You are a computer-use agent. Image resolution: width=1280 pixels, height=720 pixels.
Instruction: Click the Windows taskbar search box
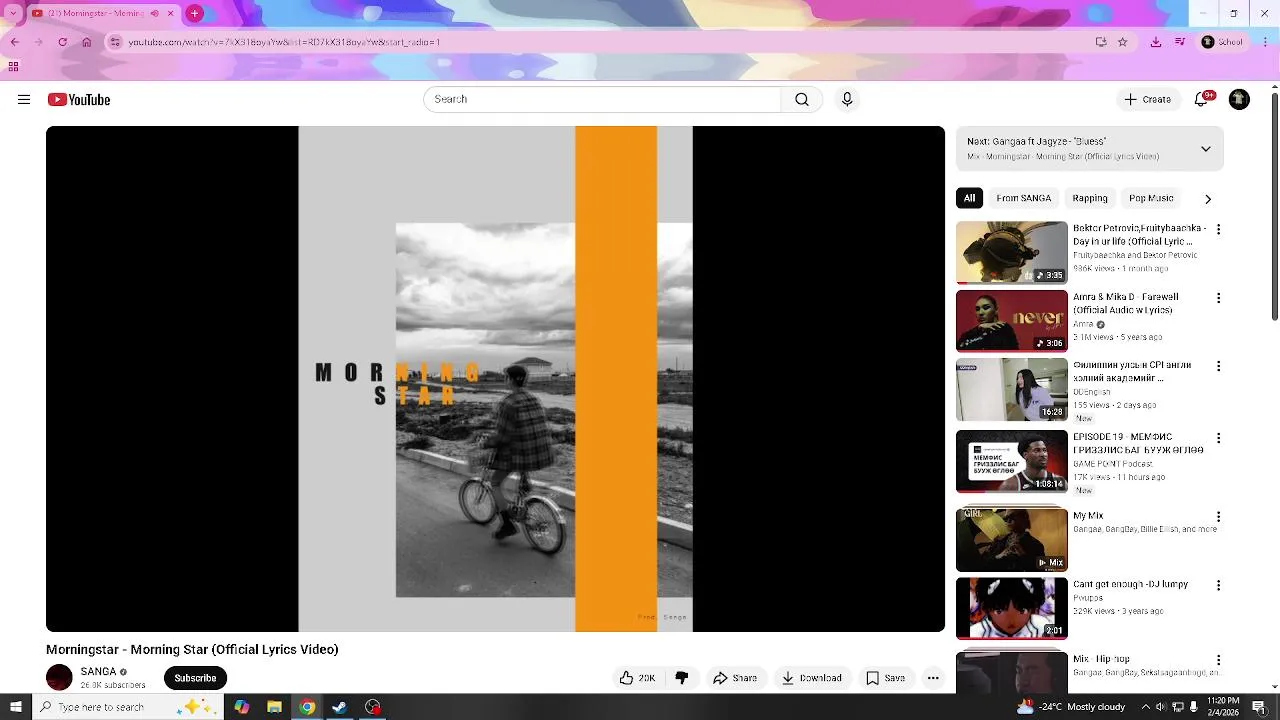130,707
